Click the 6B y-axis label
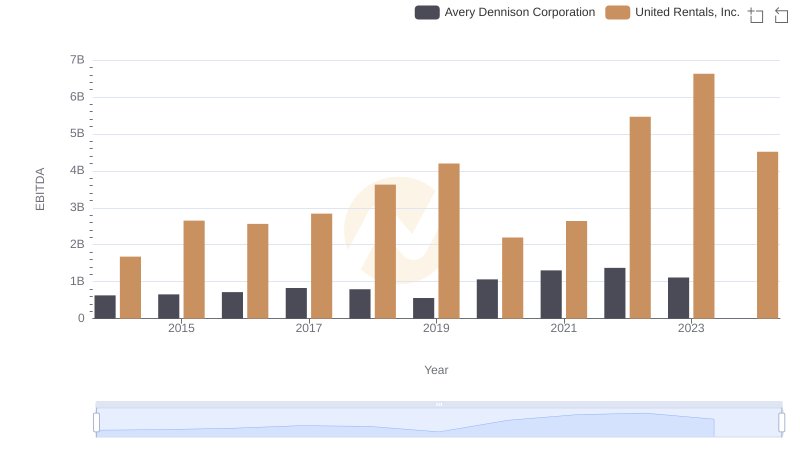The image size is (800, 461). pyautogui.click(x=77, y=96)
